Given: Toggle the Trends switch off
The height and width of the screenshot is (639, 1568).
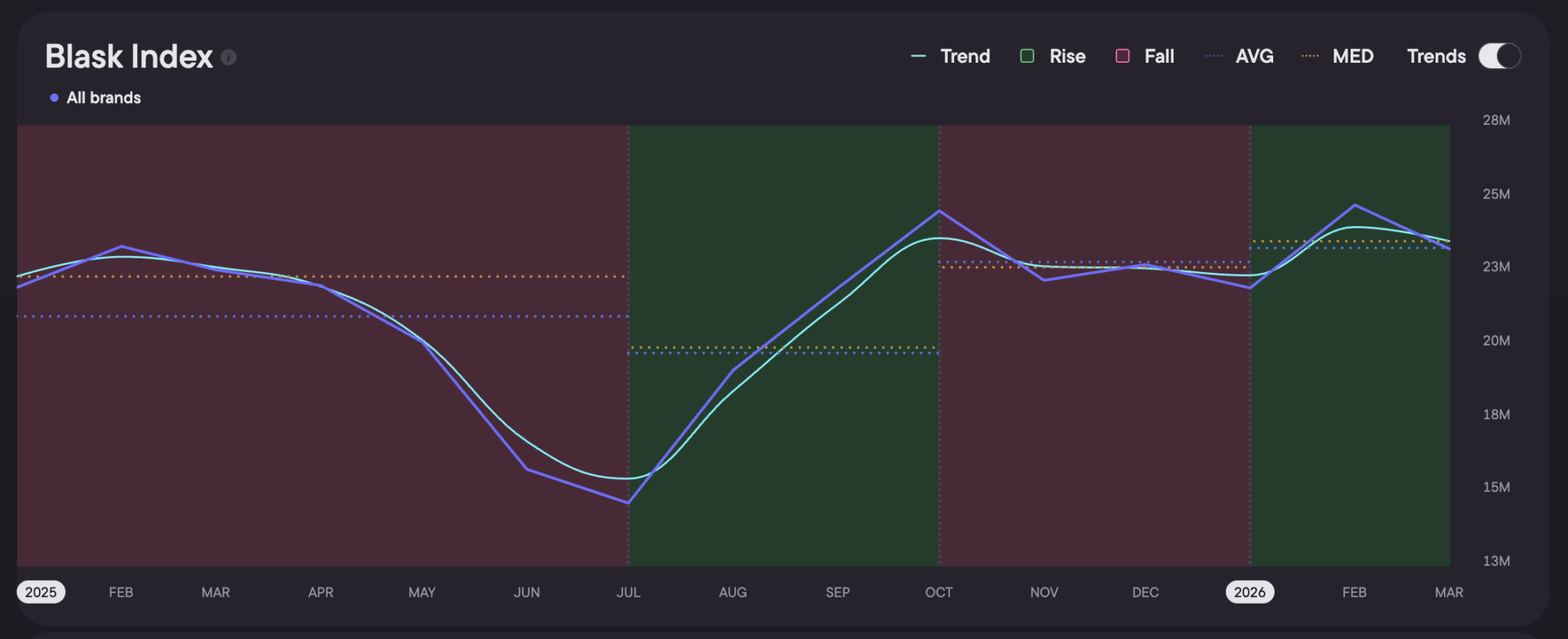Looking at the screenshot, I should [1499, 56].
